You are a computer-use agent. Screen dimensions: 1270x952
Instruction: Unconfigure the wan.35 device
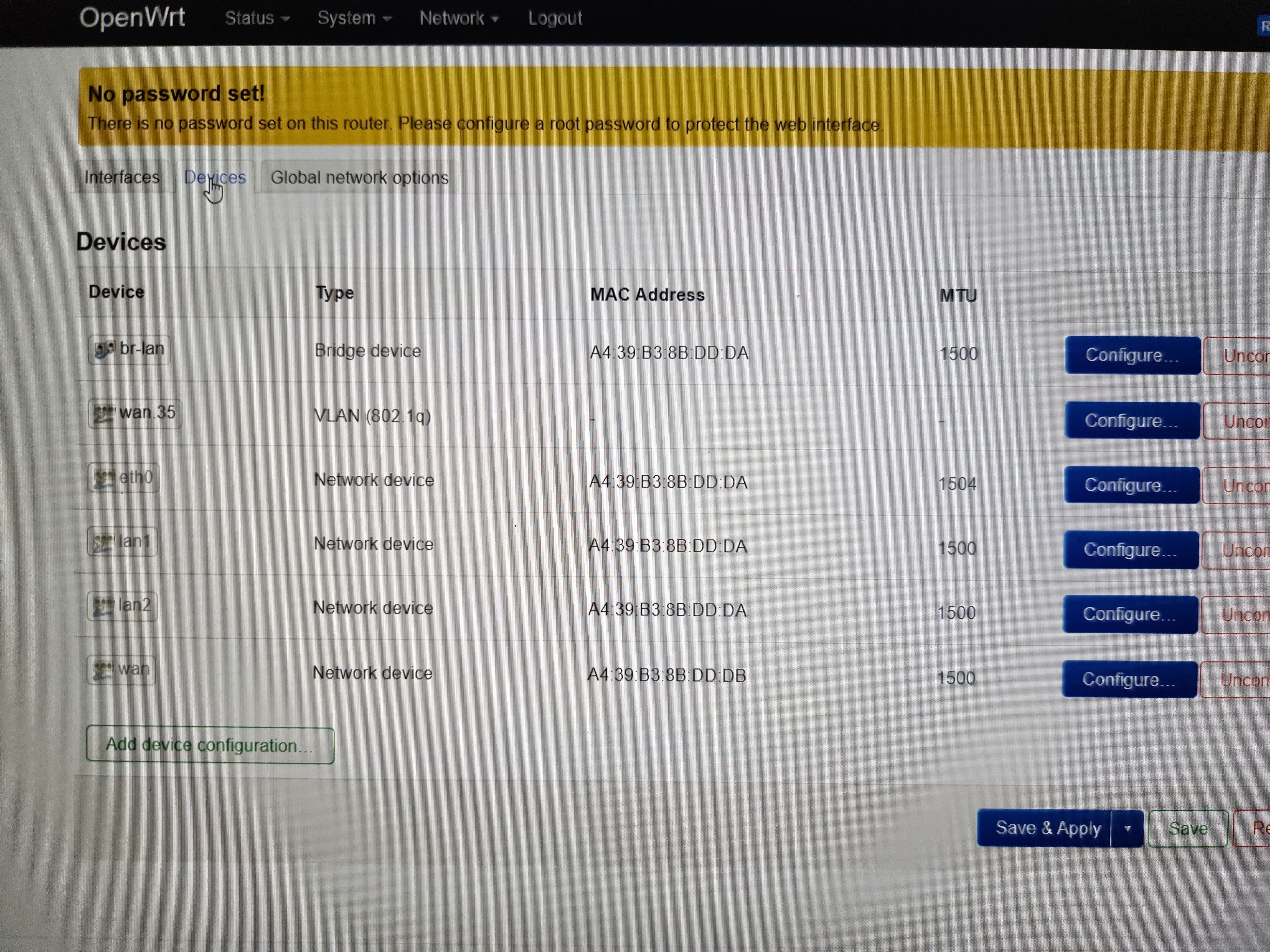click(1236, 421)
